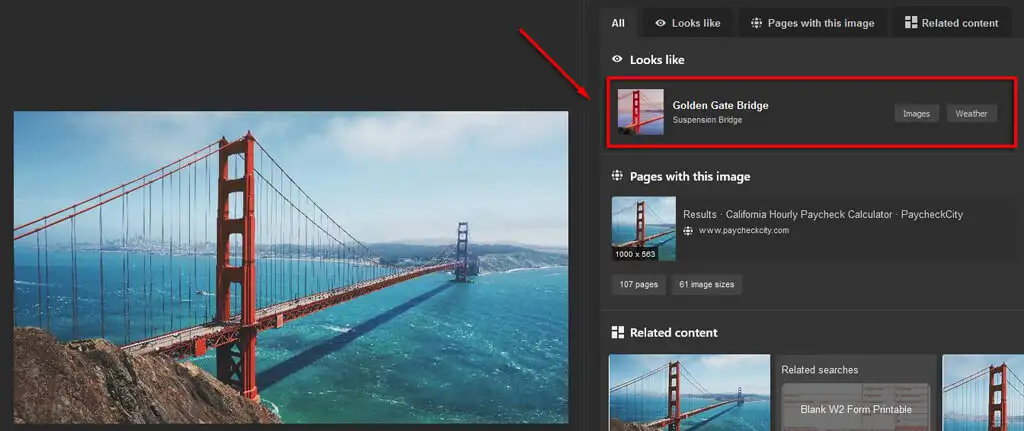The width and height of the screenshot is (1024, 431).
Task: Click the Related content section heading
Action: coord(673,332)
